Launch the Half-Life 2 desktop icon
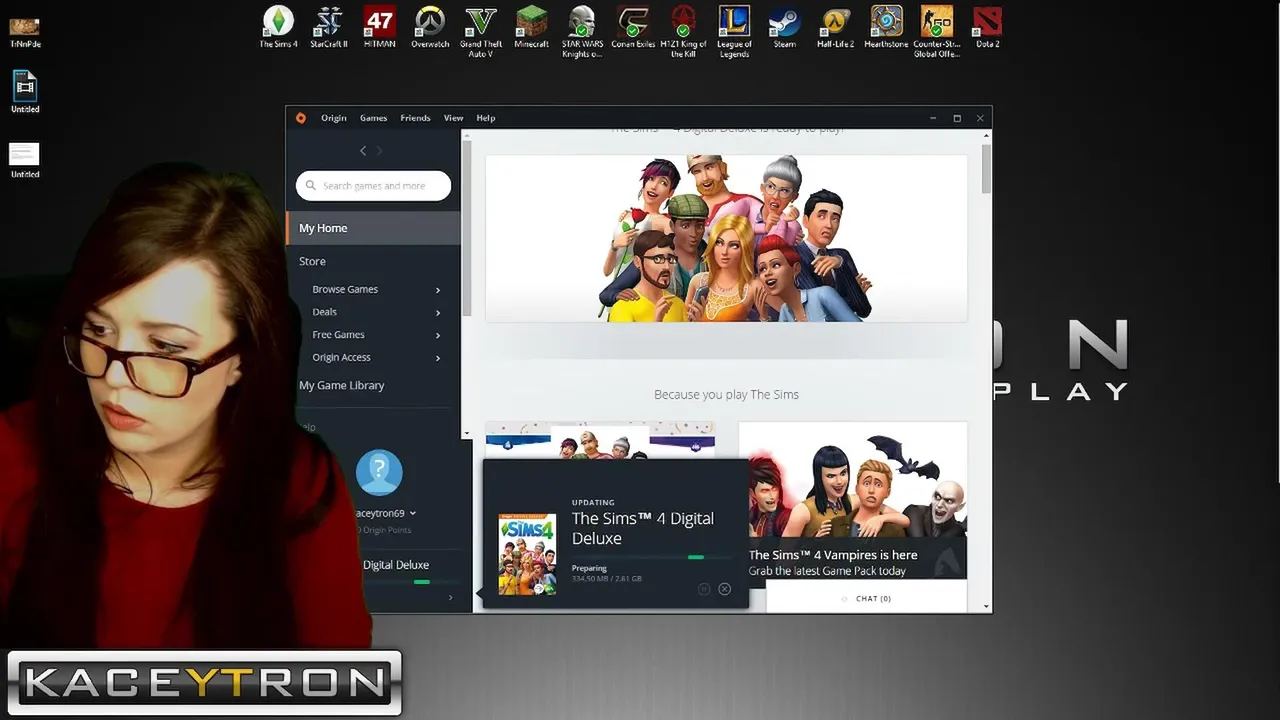The height and width of the screenshot is (720, 1280). [836, 27]
